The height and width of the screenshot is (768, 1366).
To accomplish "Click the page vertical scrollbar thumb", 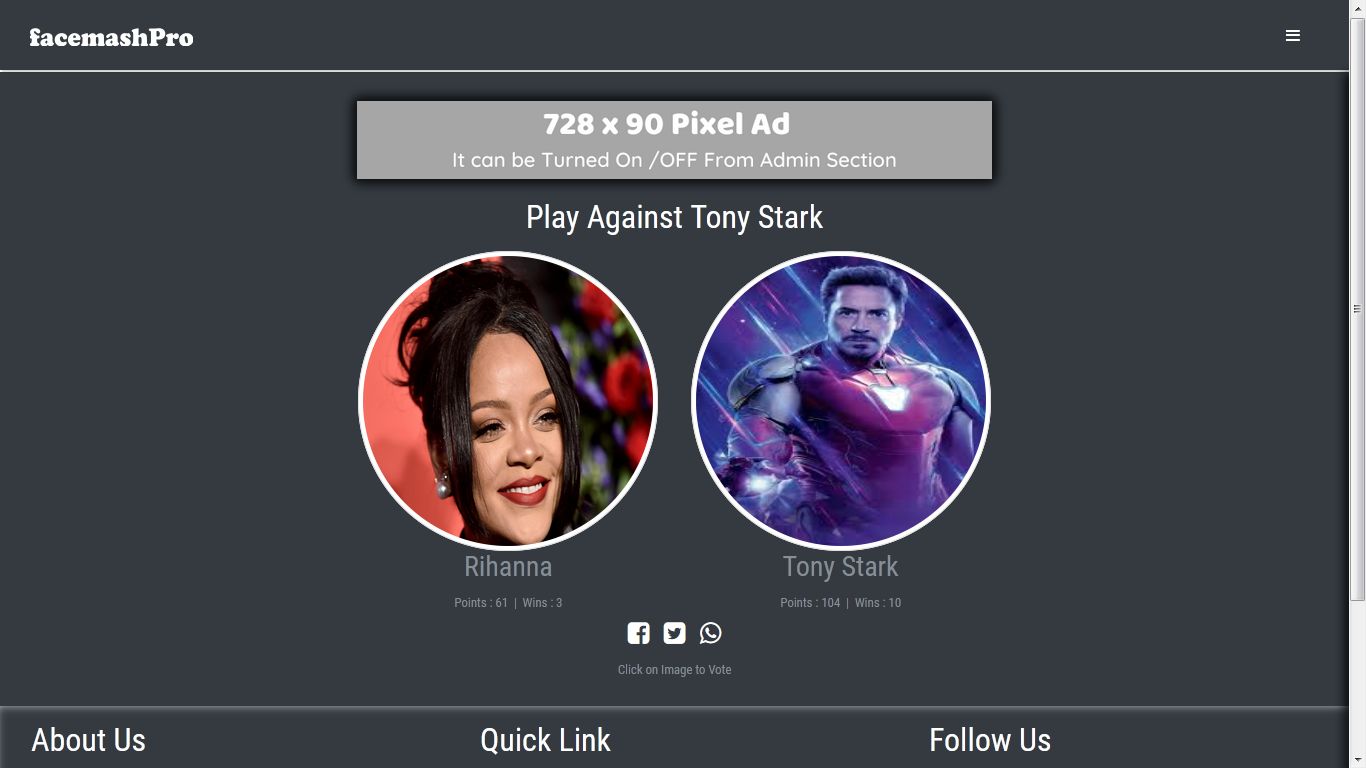I will (1357, 309).
